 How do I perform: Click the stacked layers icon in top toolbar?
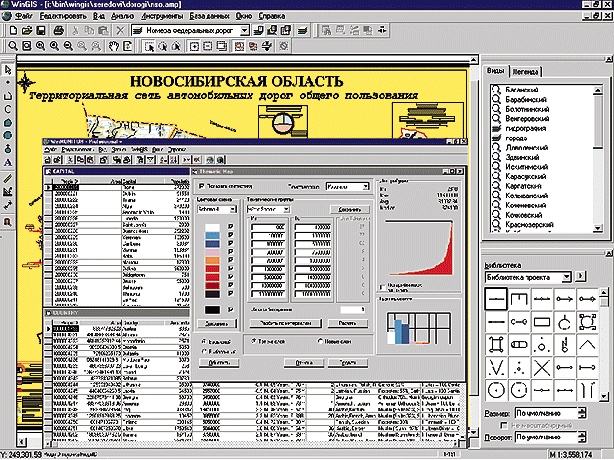[302, 30]
